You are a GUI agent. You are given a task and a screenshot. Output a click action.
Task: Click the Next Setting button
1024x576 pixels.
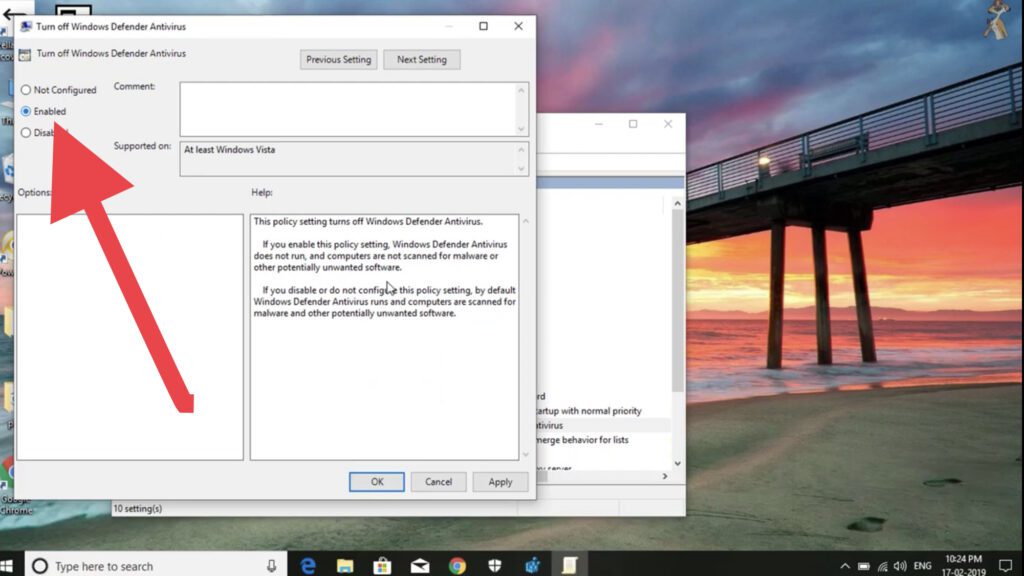click(421, 59)
